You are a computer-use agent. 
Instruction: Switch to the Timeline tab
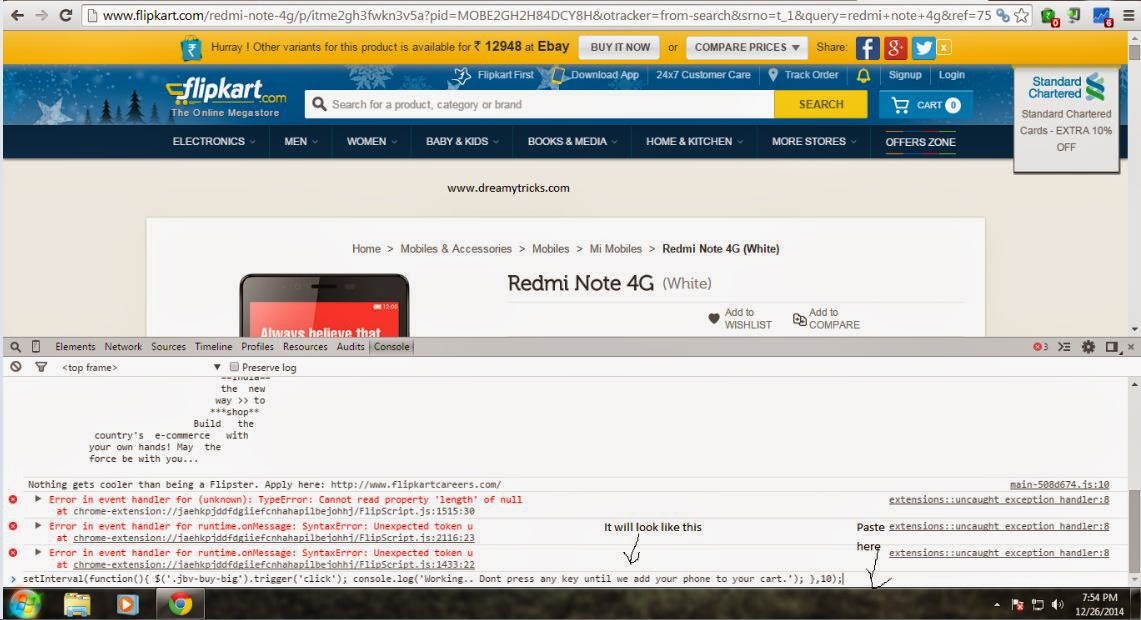click(213, 347)
